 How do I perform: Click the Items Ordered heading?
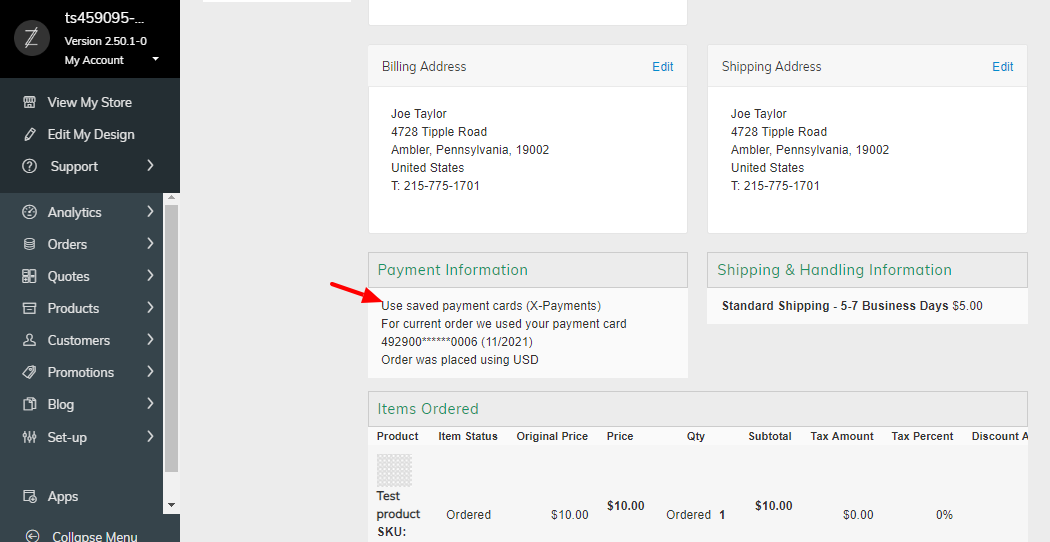point(428,409)
